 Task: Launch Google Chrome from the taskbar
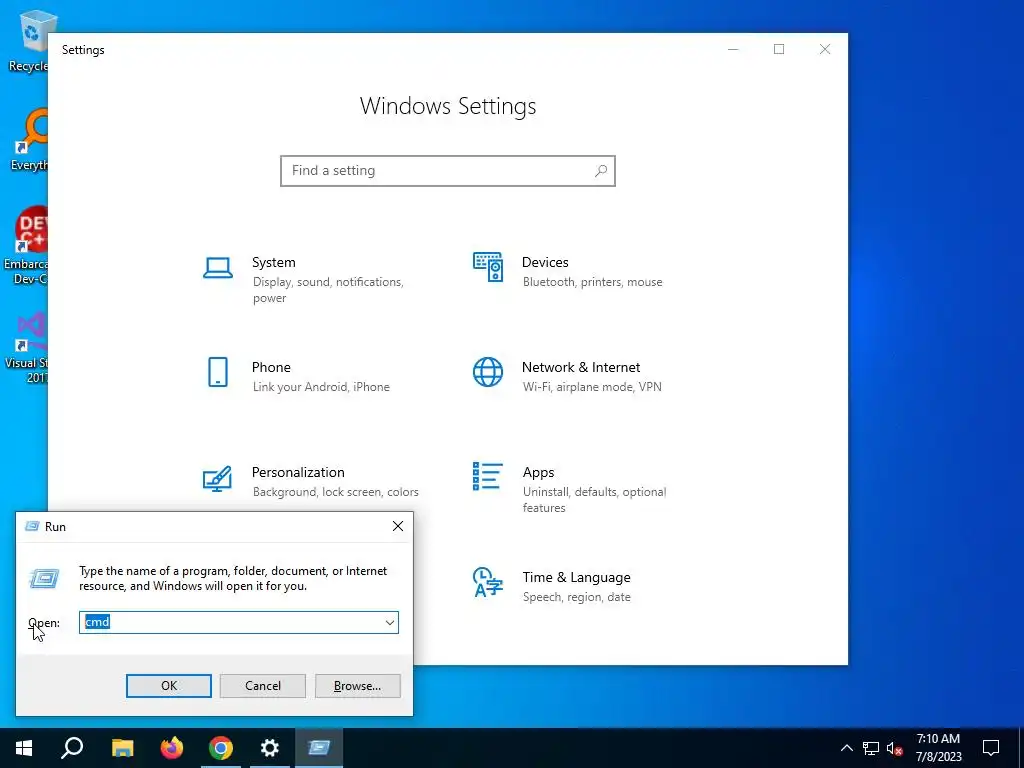(221, 748)
